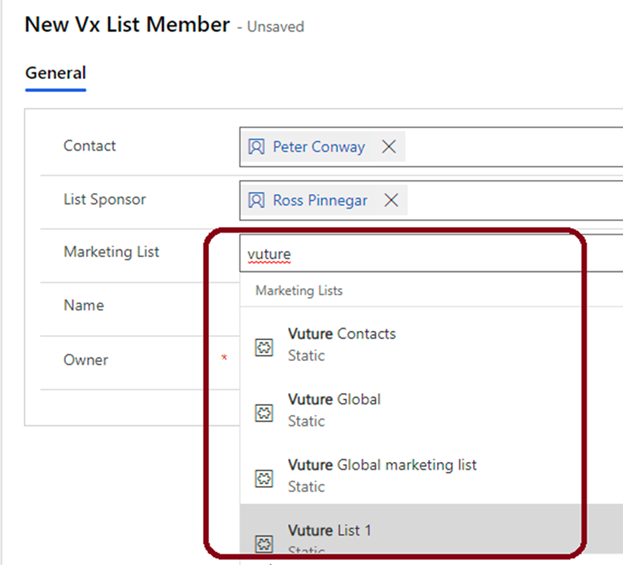This screenshot has height=565, width=623.
Task: Click icon beside Vuture List 1
Action: click(x=264, y=544)
